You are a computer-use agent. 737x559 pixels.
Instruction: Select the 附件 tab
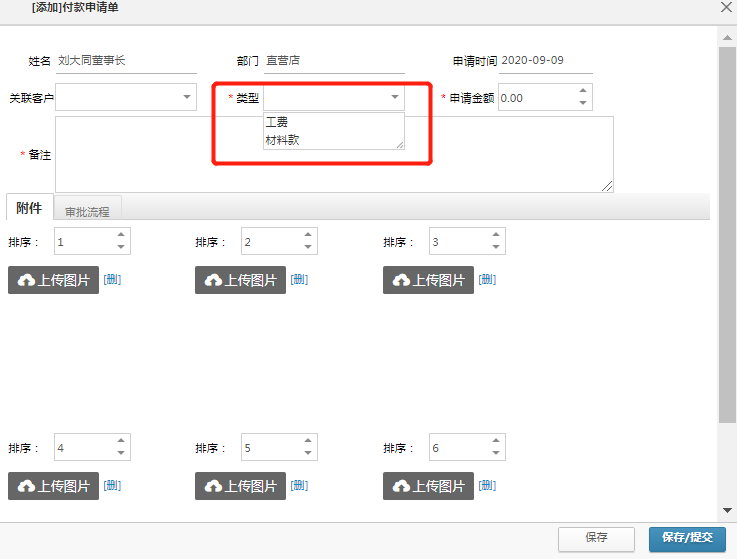(x=29, y=208)
